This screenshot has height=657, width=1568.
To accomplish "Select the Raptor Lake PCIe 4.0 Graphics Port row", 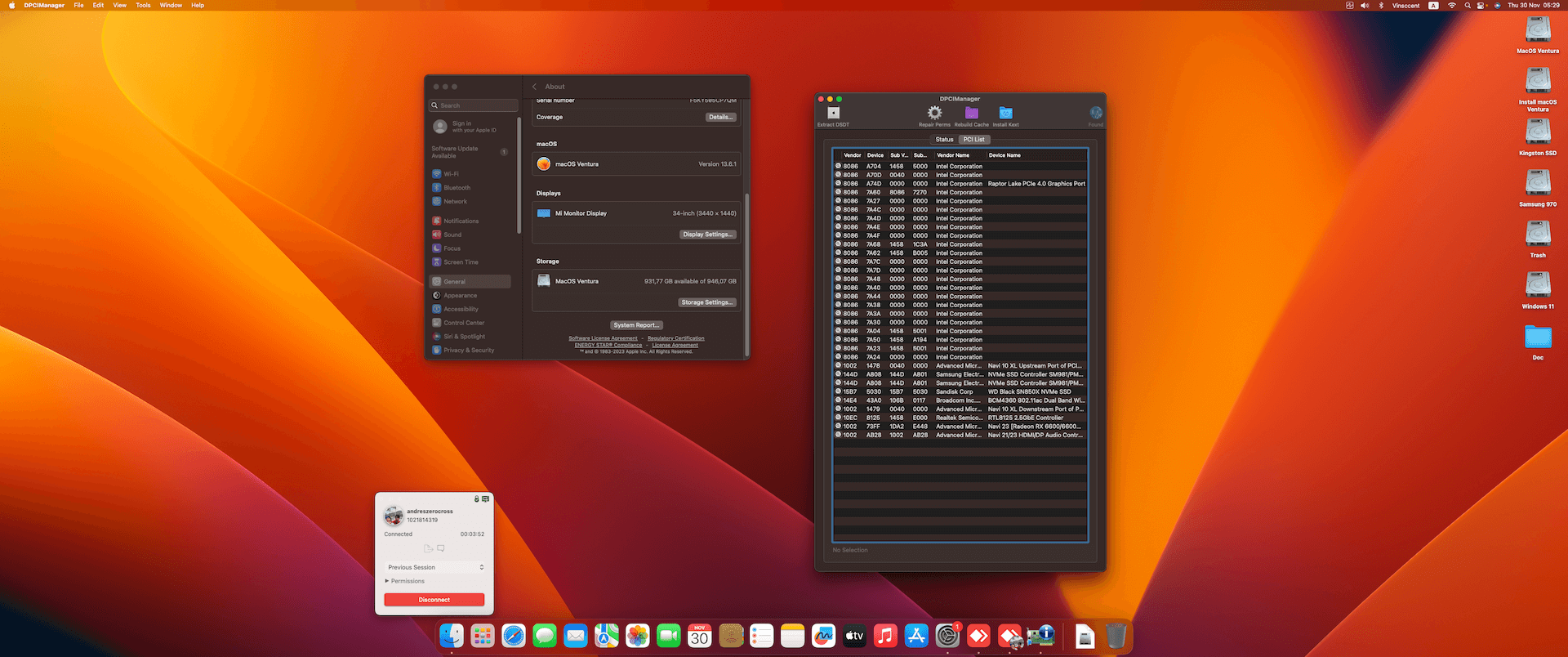I will click(x=960, y=184).
